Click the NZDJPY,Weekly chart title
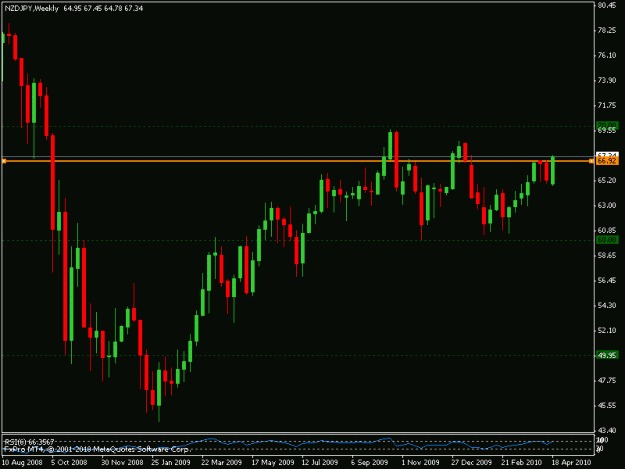 pyautogui.click(x=31, y=8)
